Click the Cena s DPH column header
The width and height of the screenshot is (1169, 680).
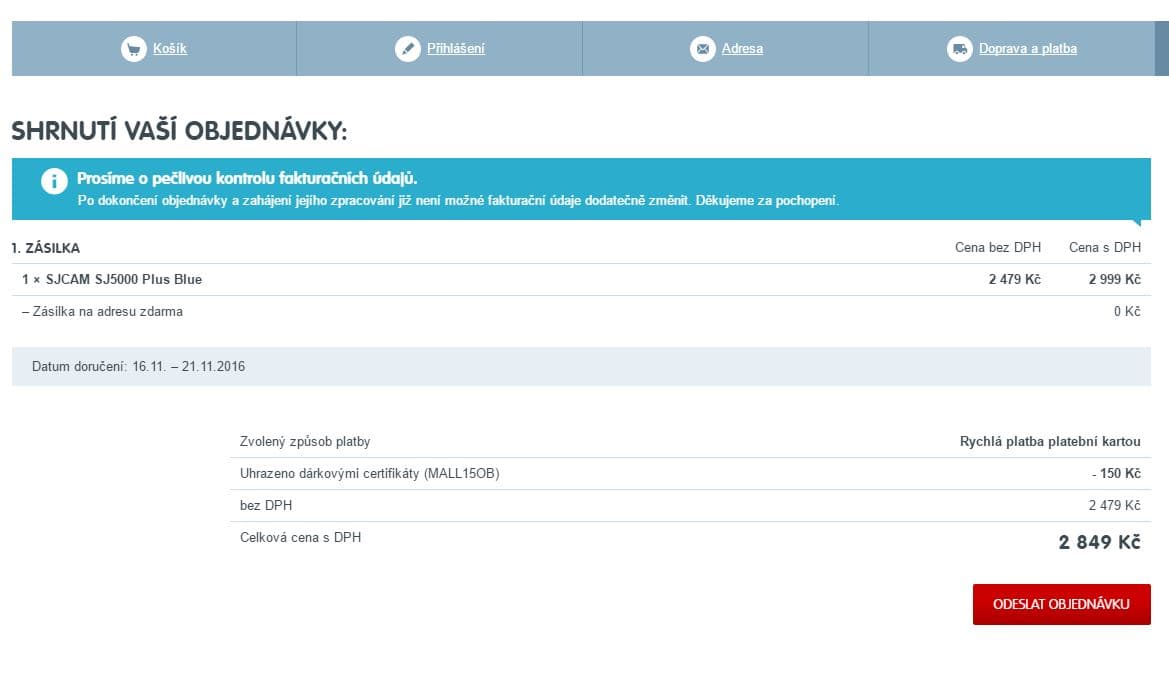tap(1105, 248)
